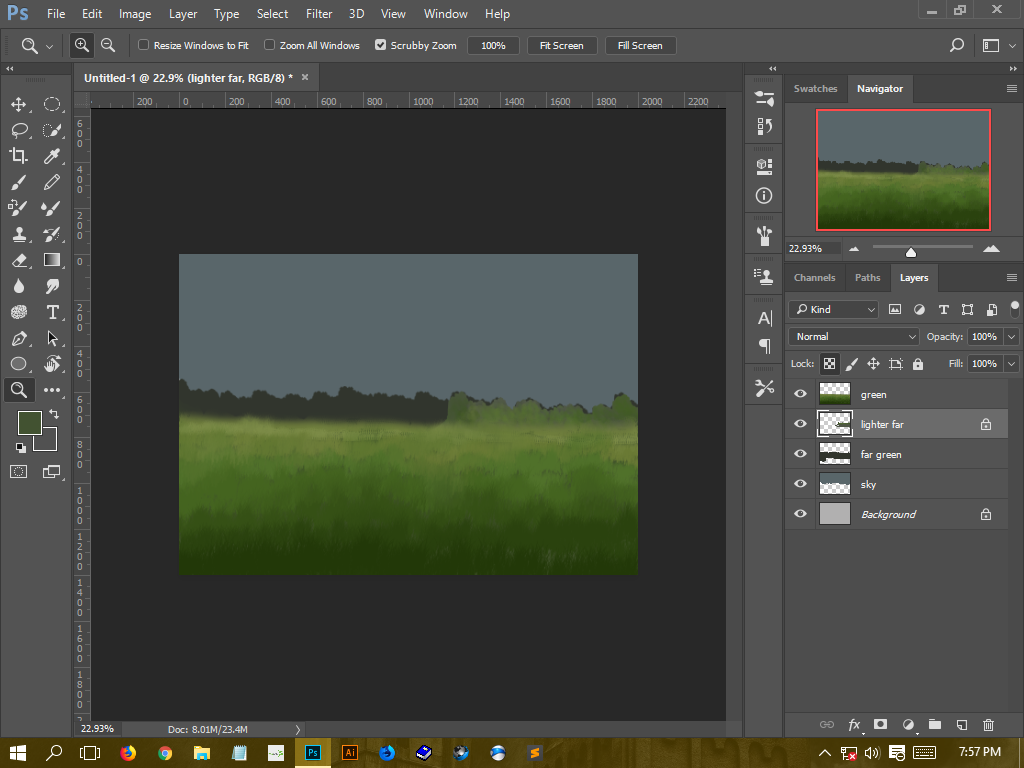Click the Fill Screen button
The width and height of the screenshot is (1024, 768).
640,46
